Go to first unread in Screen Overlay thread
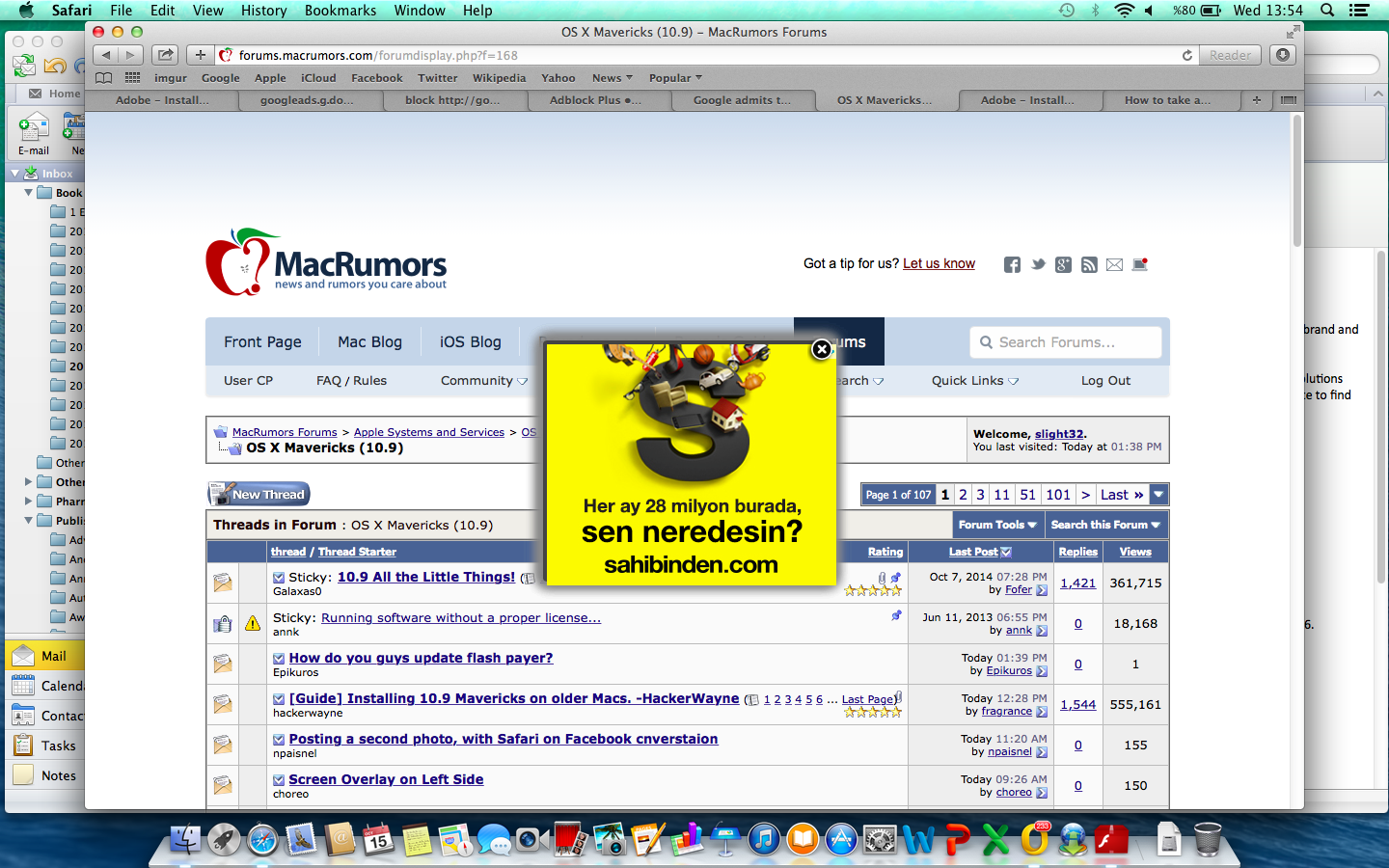Image resolution: width=1389 pixels, height=868 pixels. coord(279,780)
